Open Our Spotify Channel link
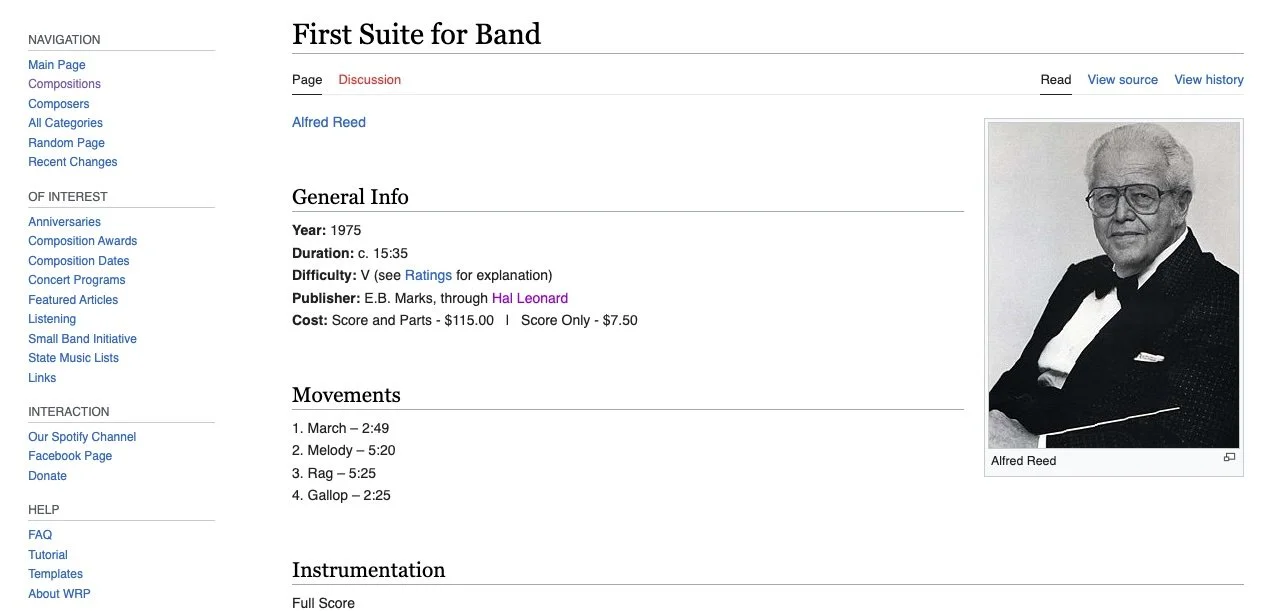1281x611 pixels. 82,437
